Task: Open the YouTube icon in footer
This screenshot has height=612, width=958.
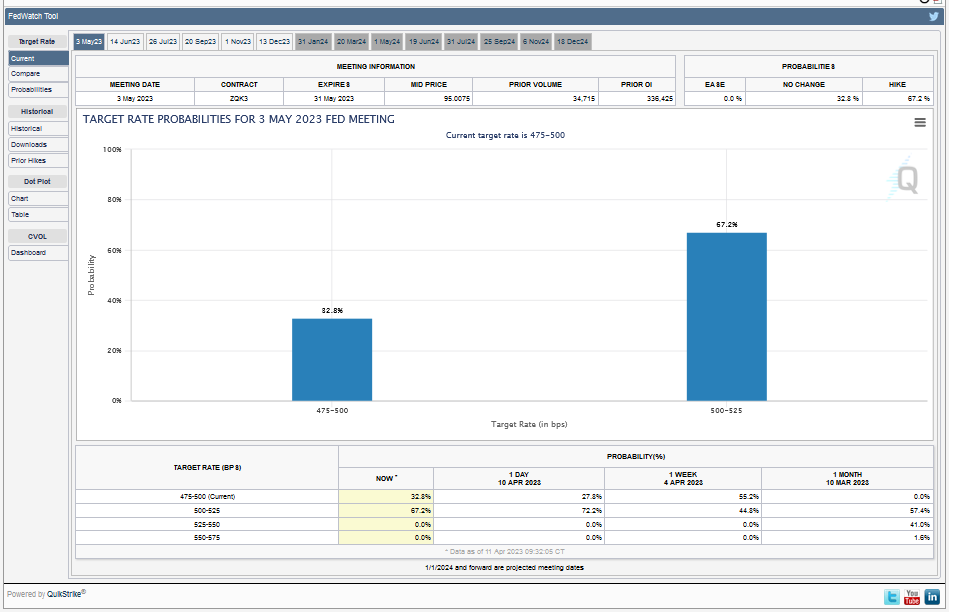Action: point(912,597)
